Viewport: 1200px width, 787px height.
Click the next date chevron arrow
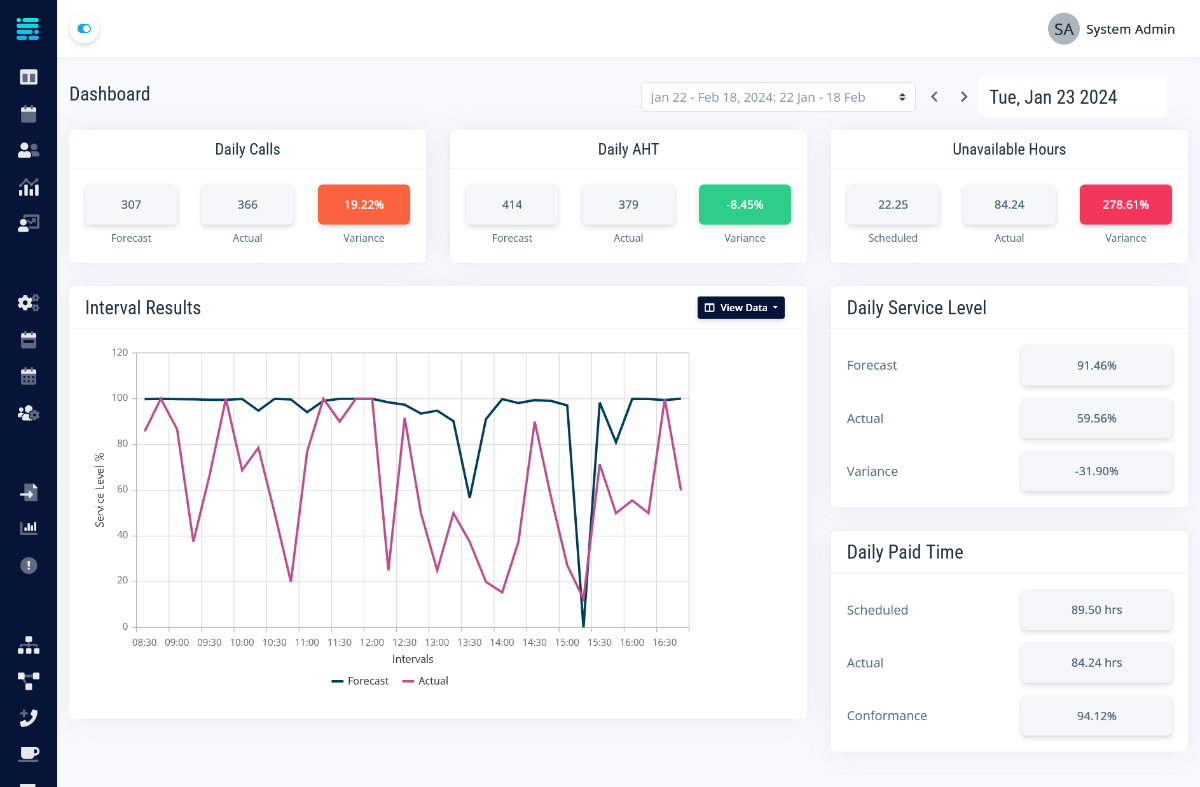point(963,96)
